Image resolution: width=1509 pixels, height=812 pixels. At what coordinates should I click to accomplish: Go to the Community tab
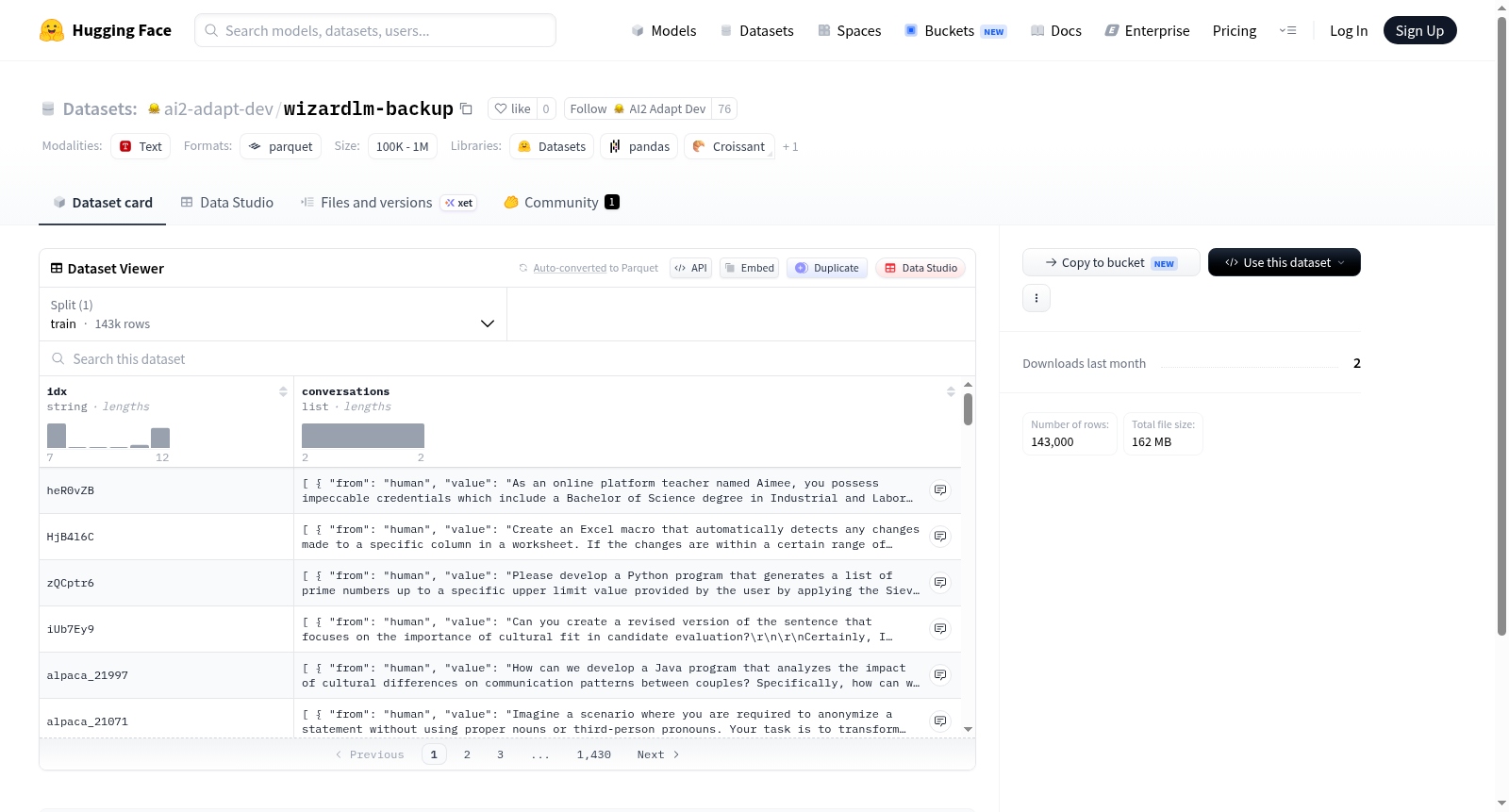tap(561, 203)
